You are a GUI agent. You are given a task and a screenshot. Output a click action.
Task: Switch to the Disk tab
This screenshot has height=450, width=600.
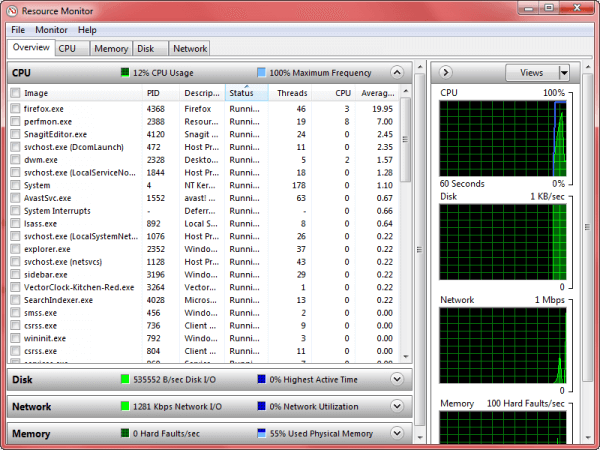pyautogui.click(x=150, y=49)
